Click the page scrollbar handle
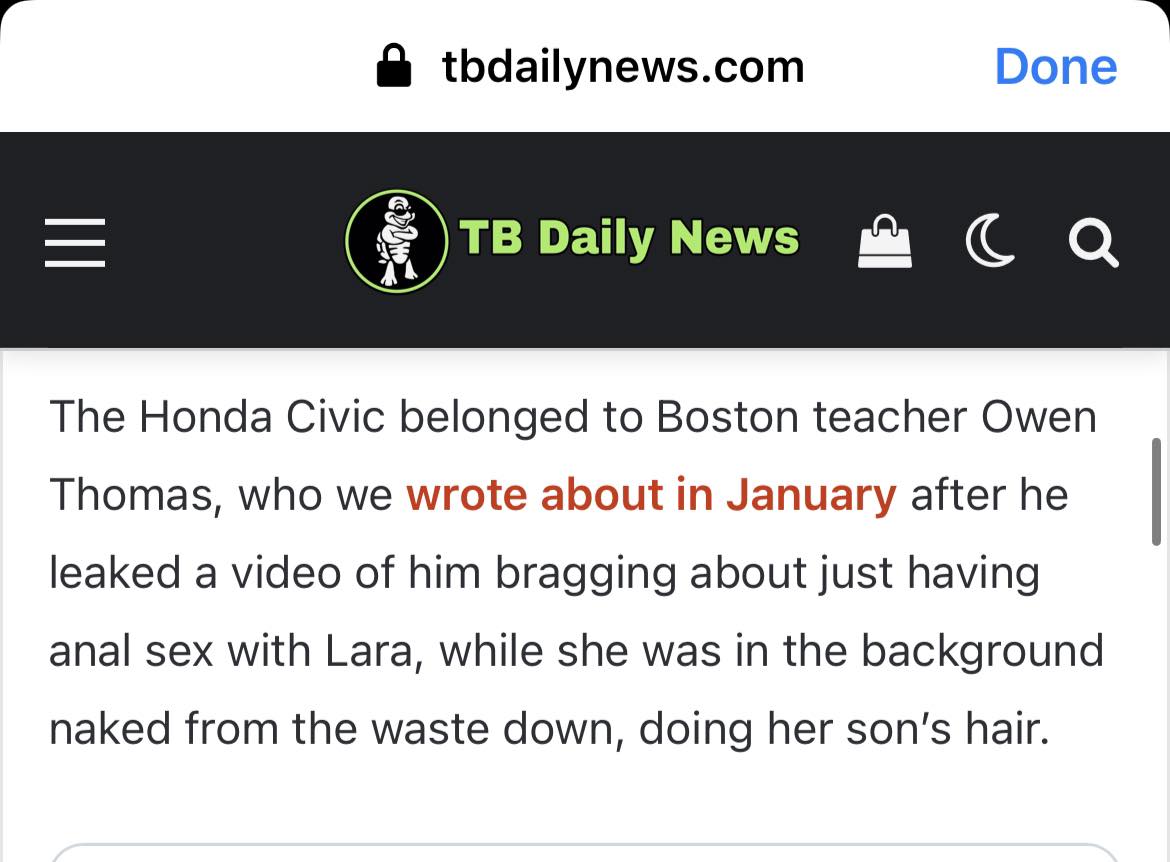 click(x=1157, y=490)
